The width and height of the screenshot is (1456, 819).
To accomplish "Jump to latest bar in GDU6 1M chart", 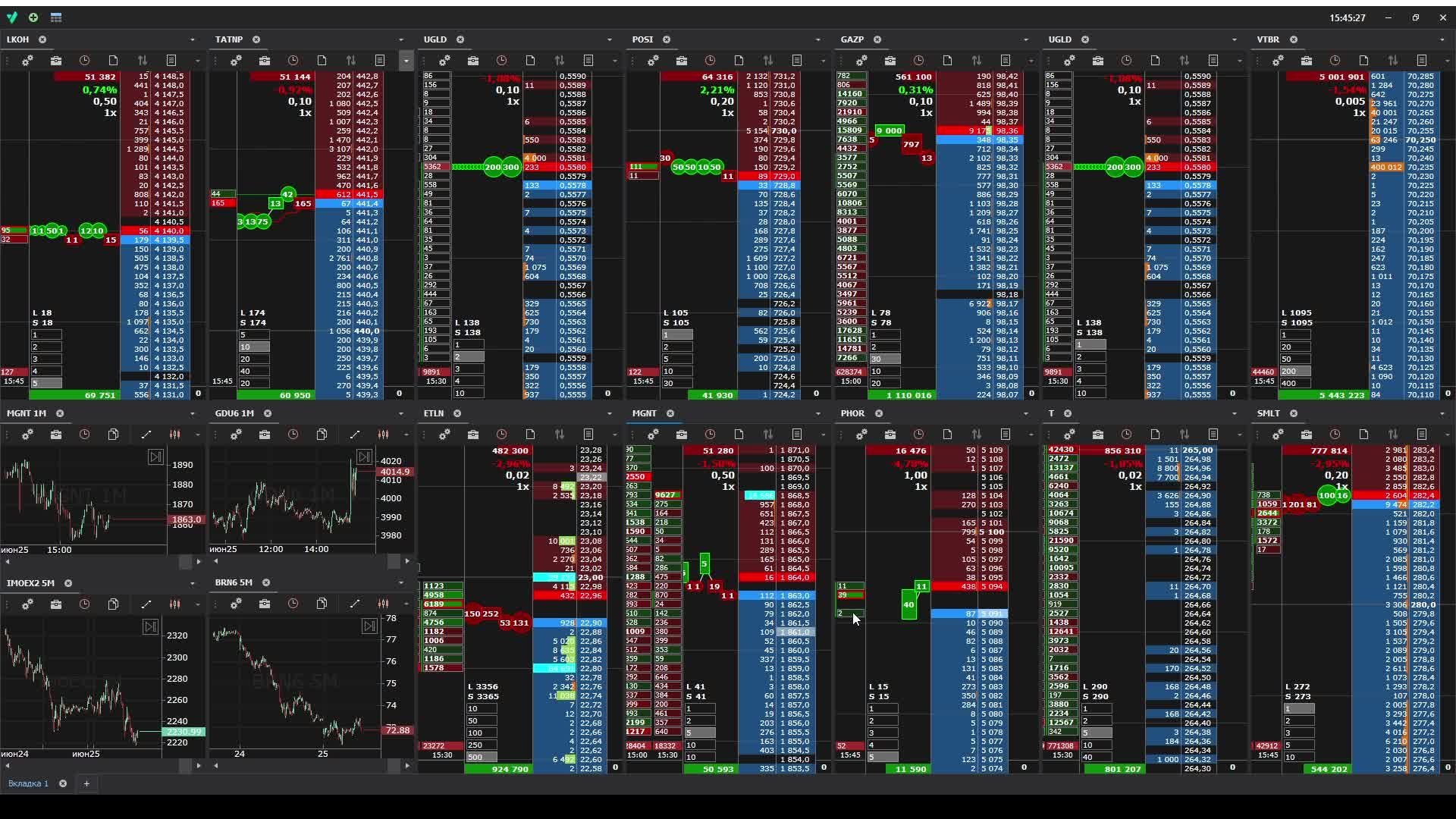I will coord(365,457).
